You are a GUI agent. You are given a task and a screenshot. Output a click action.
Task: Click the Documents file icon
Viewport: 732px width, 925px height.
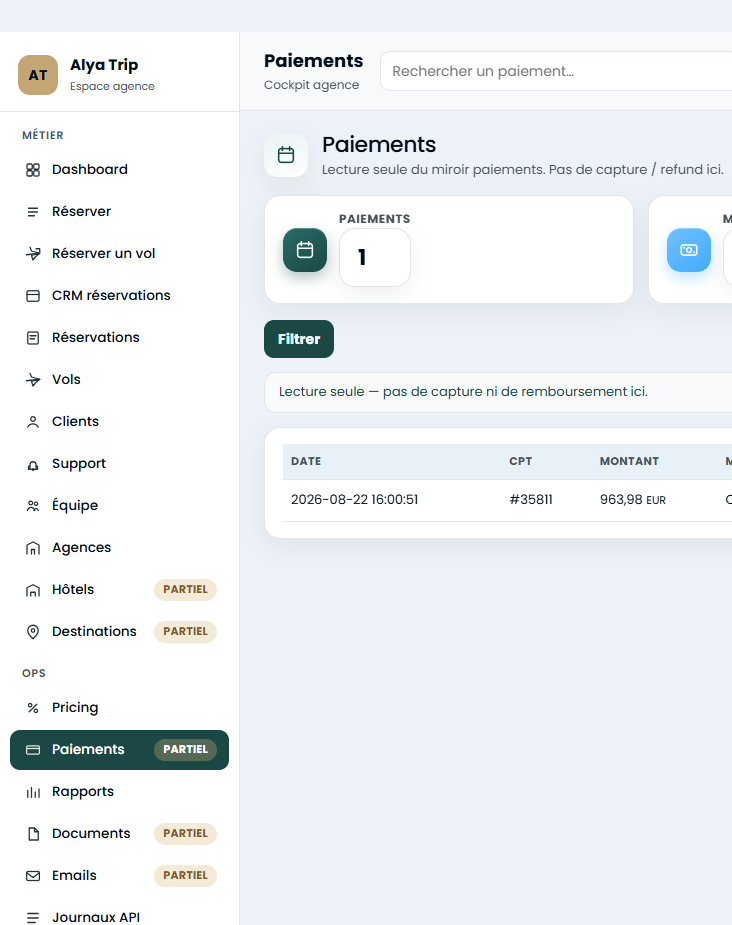(x=33, y=834)
